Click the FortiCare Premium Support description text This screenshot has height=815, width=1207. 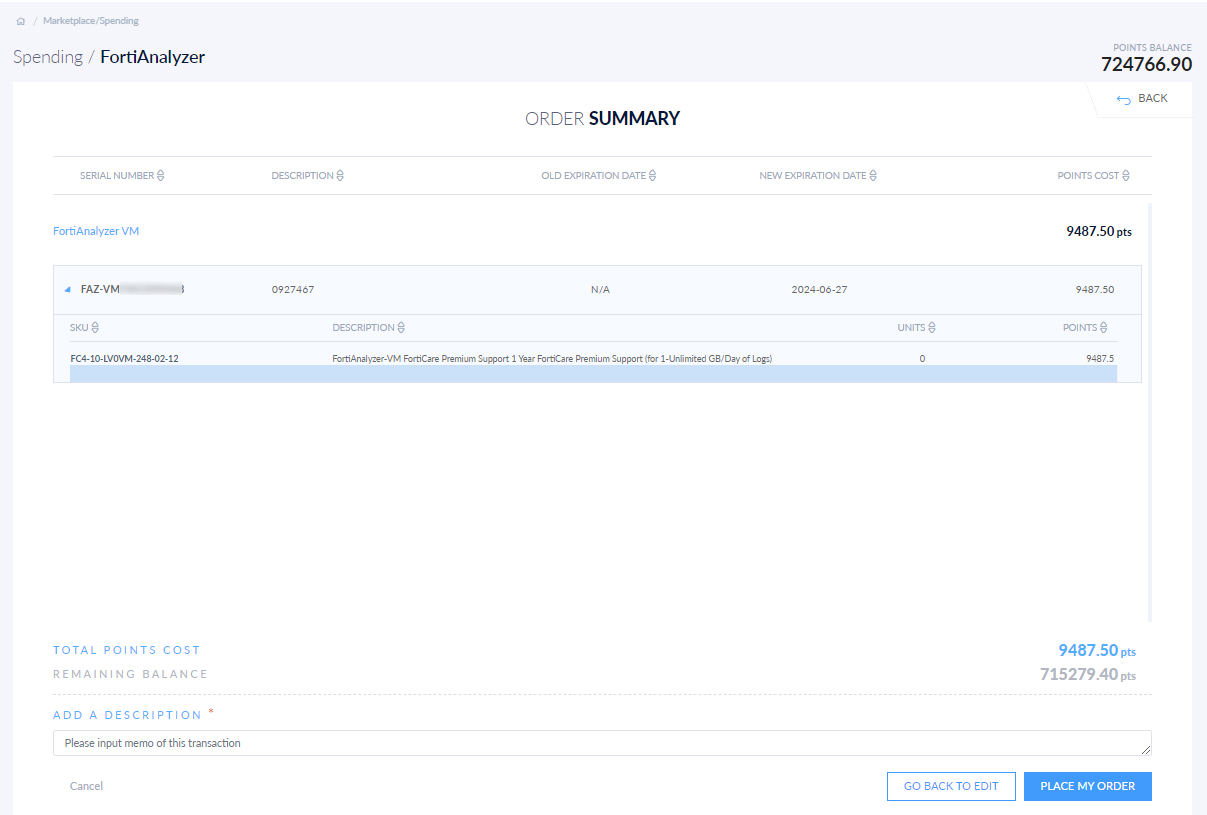(x=552, y=358)
